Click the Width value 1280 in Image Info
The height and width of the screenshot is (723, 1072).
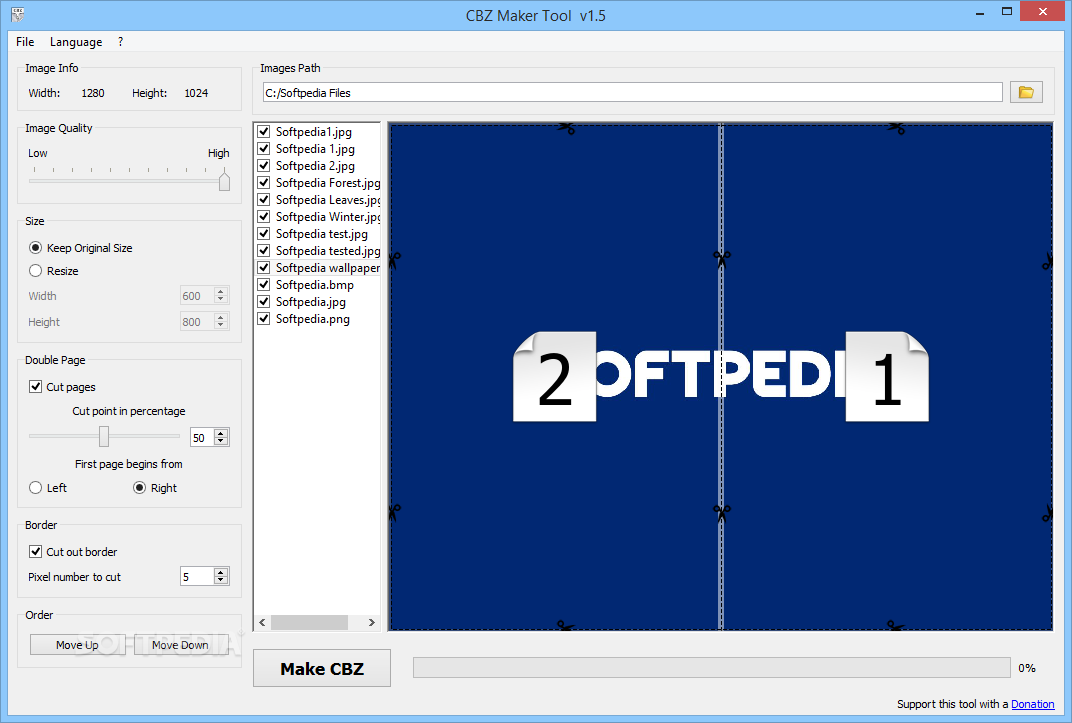click(93, 93)
